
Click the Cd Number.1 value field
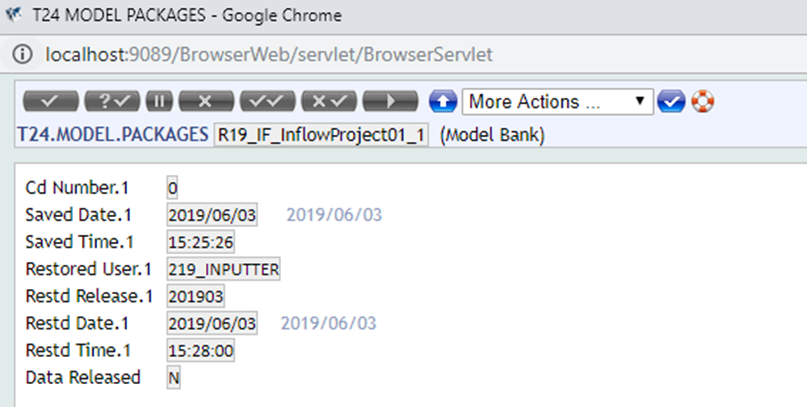[x=173, y=188]
